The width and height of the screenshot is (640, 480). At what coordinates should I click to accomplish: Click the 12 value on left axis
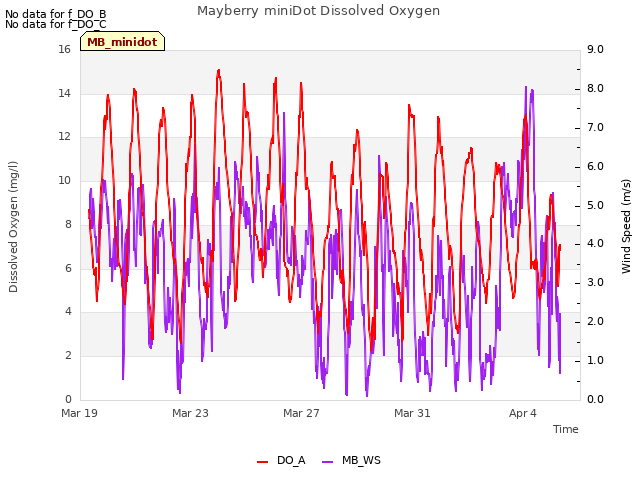click(64, 137)
